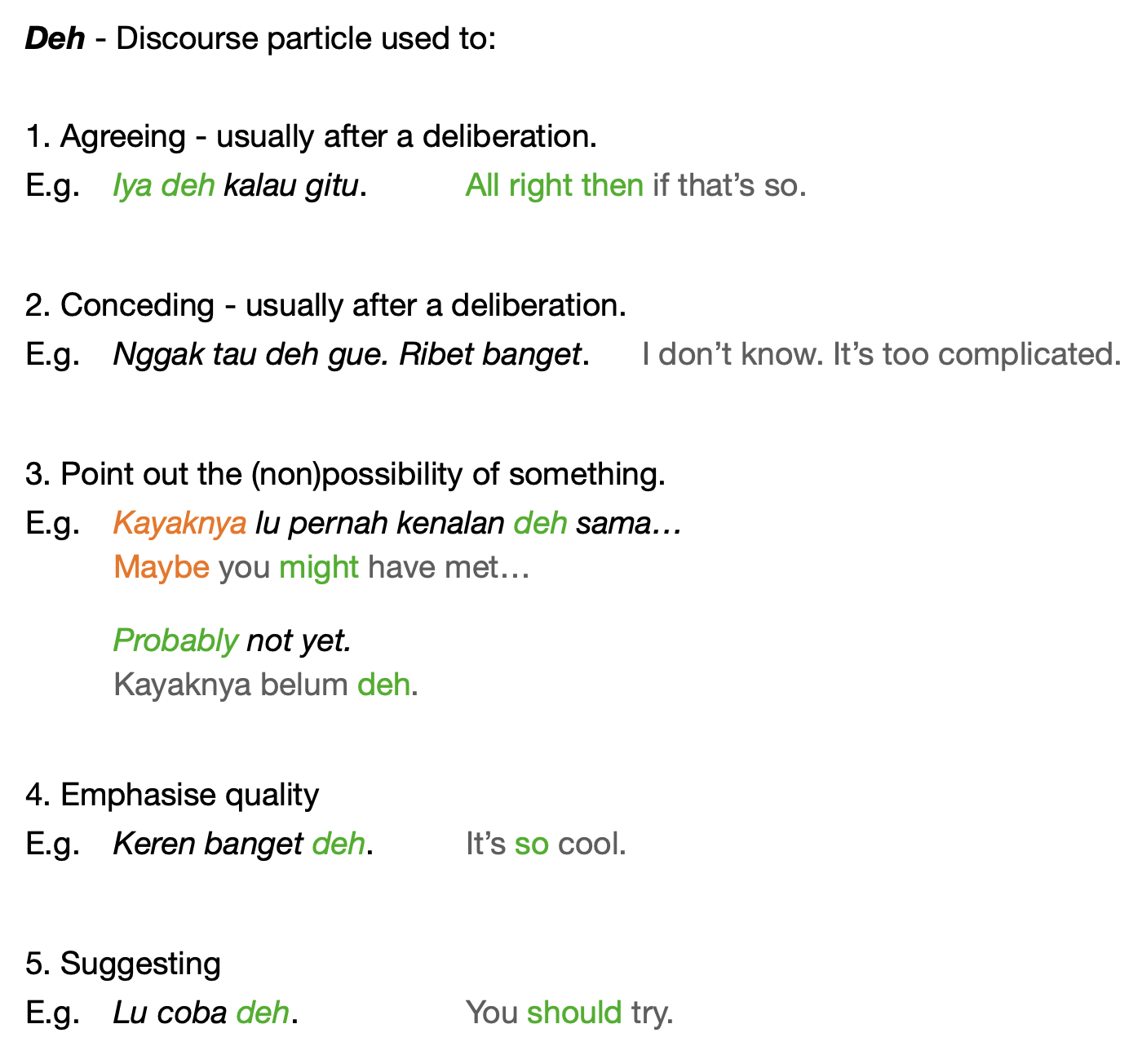Image resolution: width=1142 pixels, height=1064 pixels.
Task: Click the bold "Deh" title word
Action: 55,38
